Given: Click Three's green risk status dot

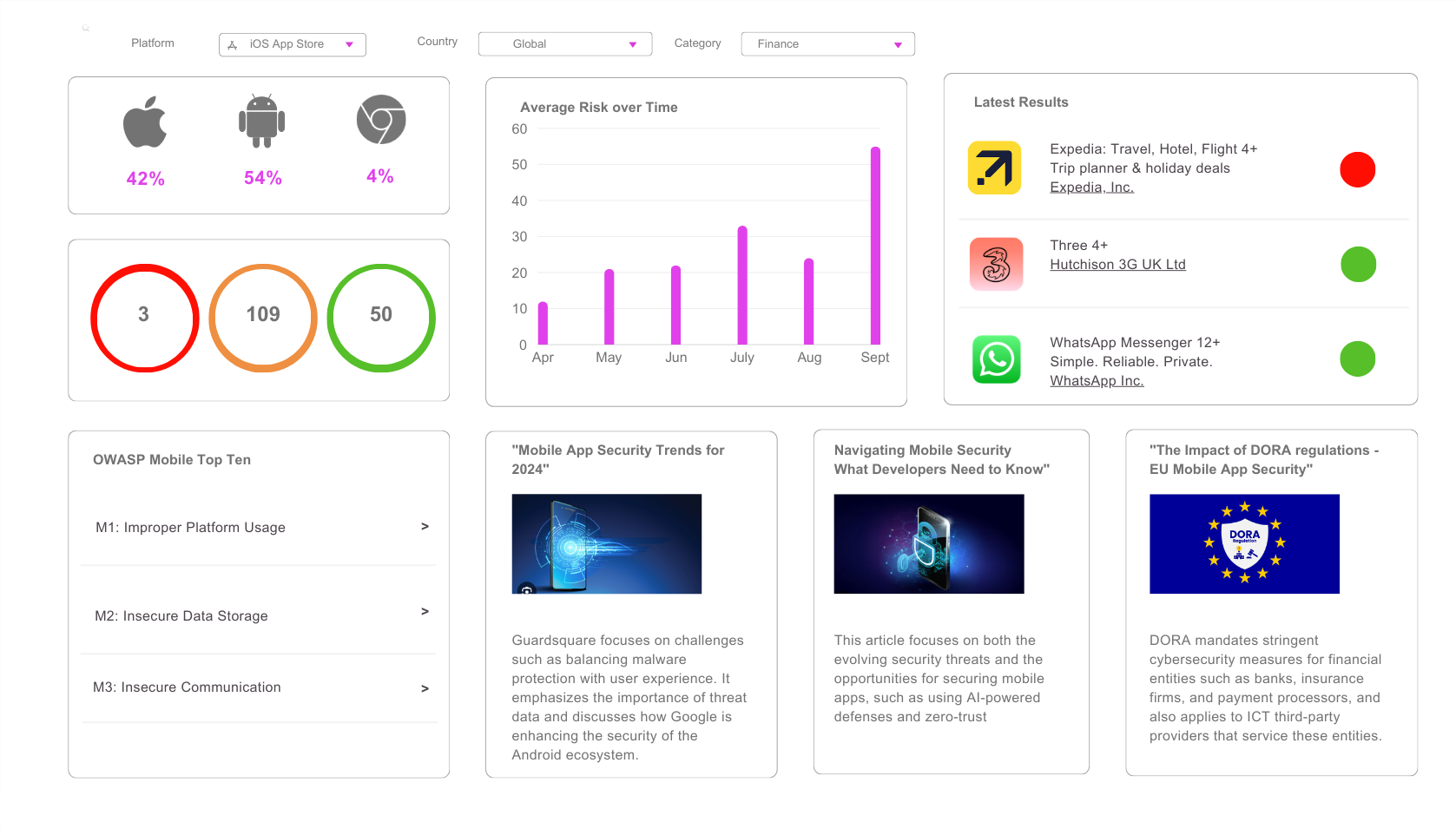Looking at the screenshot, I should [x=1359, y=264].
